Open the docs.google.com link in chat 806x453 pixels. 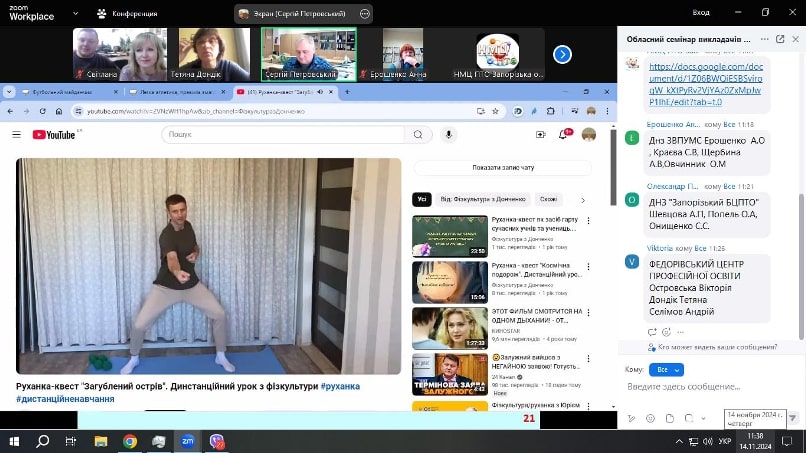point(706,84)
